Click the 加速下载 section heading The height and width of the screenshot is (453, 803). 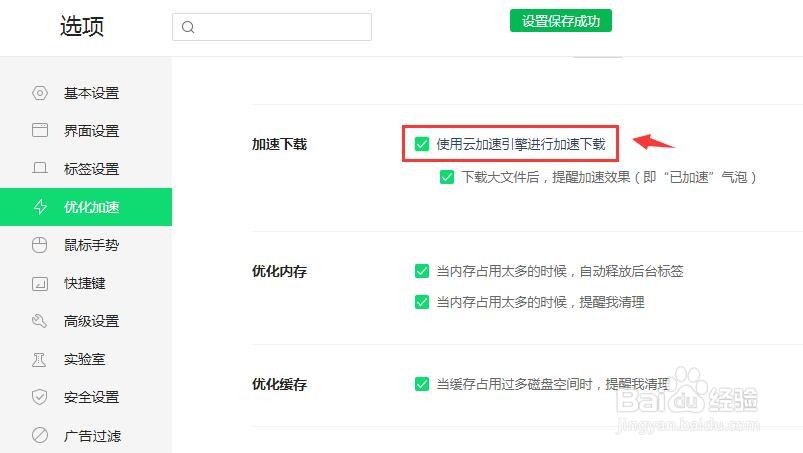point(279,144)
